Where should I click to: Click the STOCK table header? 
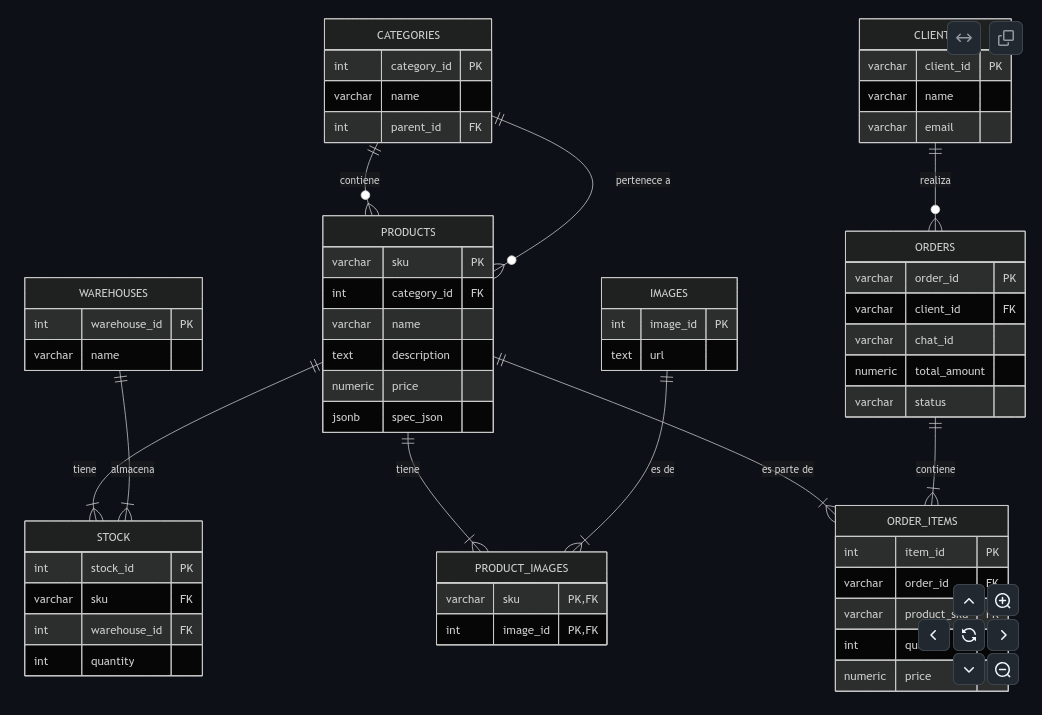(114, 537)
